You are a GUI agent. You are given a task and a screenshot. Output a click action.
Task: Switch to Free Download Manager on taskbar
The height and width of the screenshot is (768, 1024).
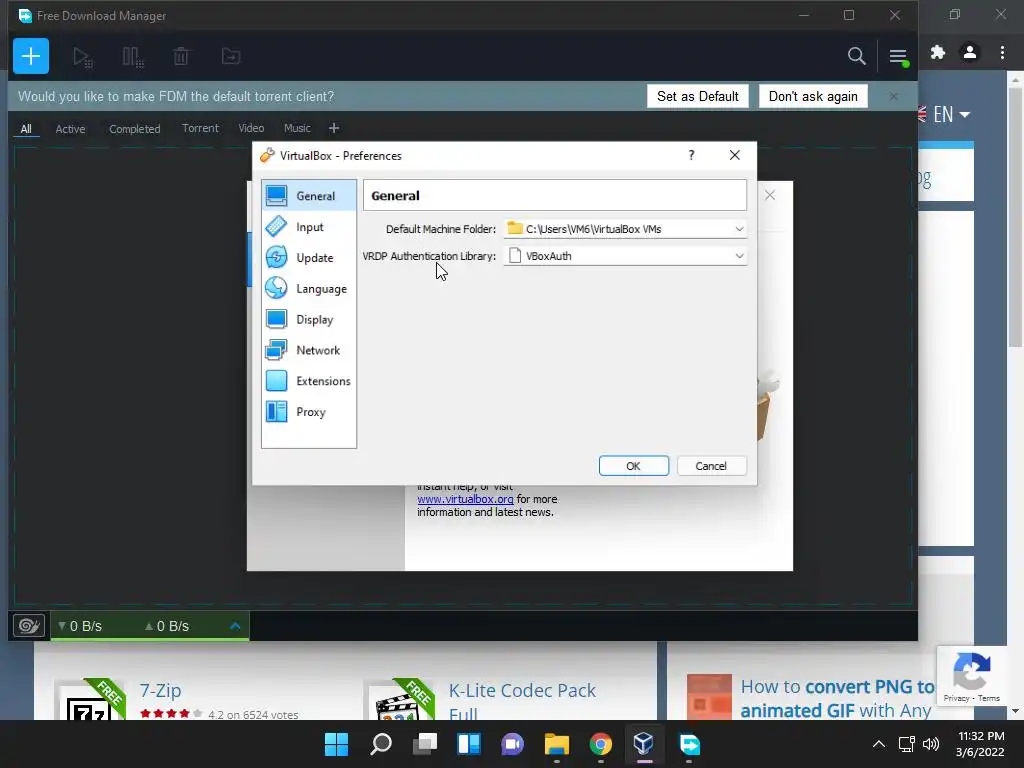click(x=689, y=744)
